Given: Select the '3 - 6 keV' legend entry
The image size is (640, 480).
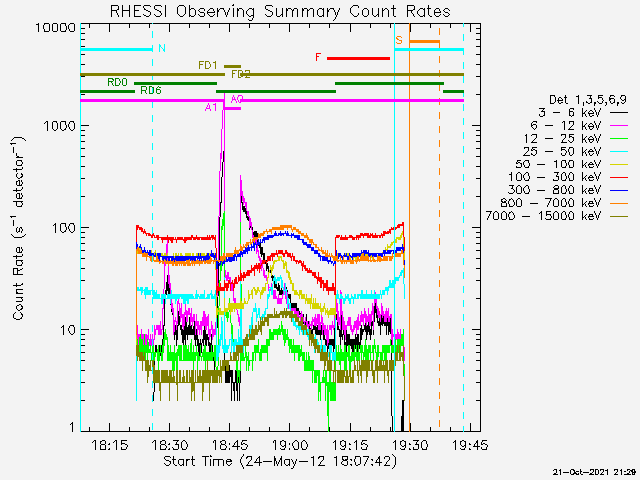Looking at the screenshot, I should coord(583,113).
